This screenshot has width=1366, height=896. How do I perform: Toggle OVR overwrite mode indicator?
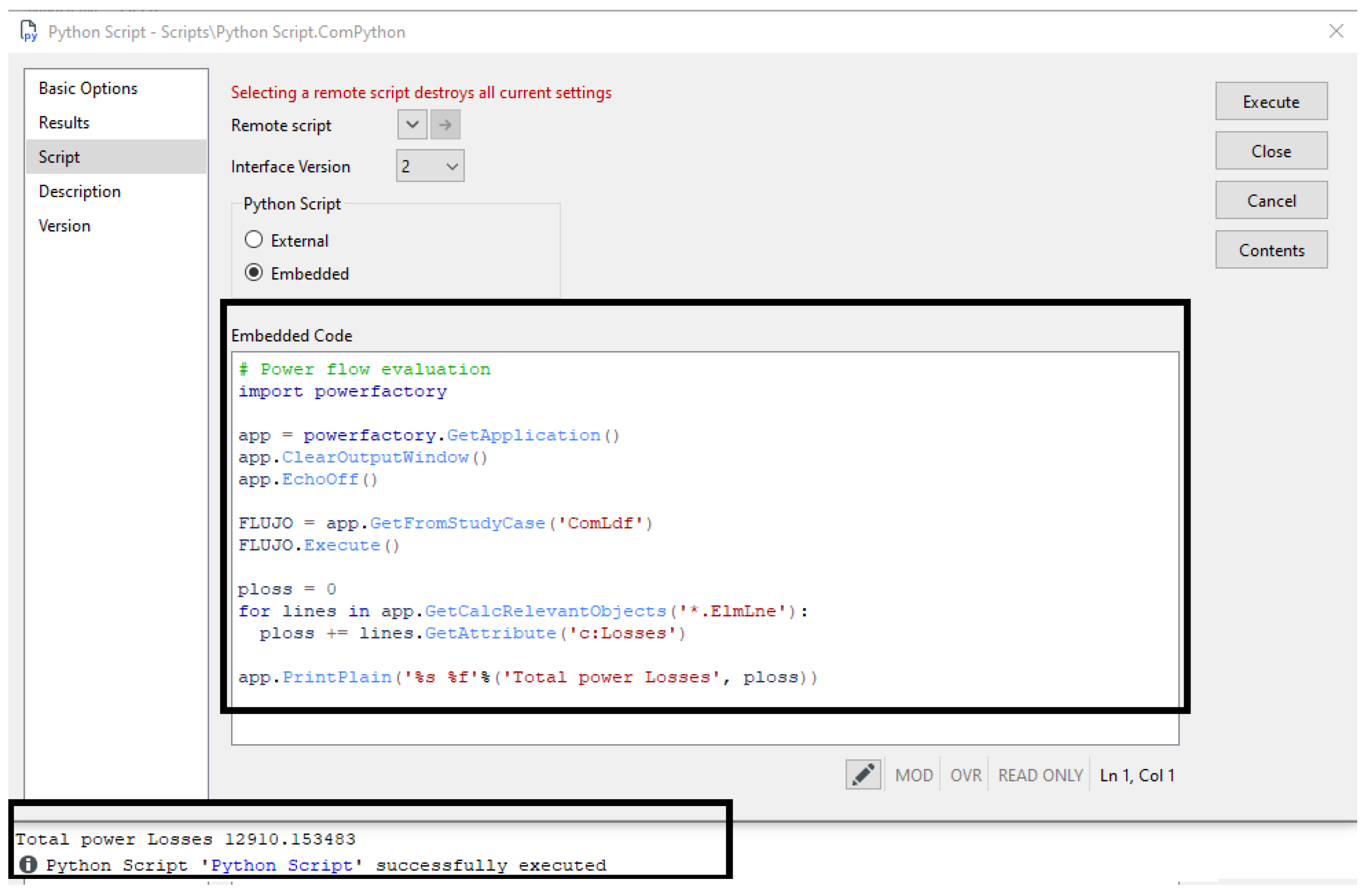pos(965,775)
